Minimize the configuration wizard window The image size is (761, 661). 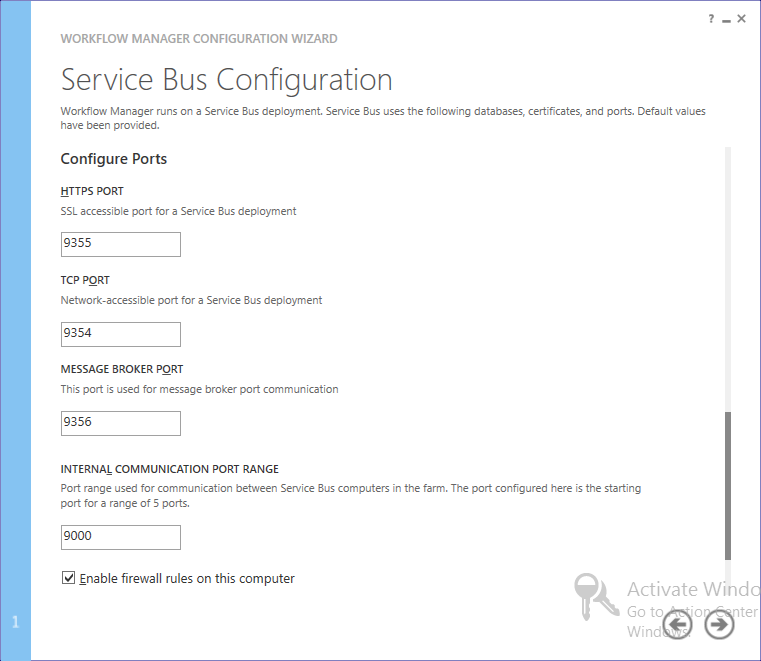(726, 18)
